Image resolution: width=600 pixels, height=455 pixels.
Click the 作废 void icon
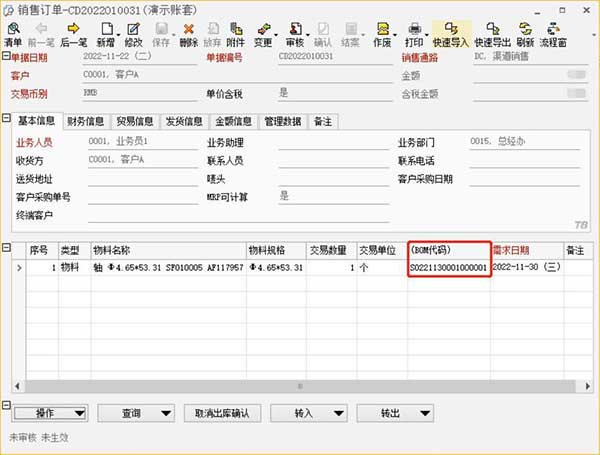pos(382,34)
